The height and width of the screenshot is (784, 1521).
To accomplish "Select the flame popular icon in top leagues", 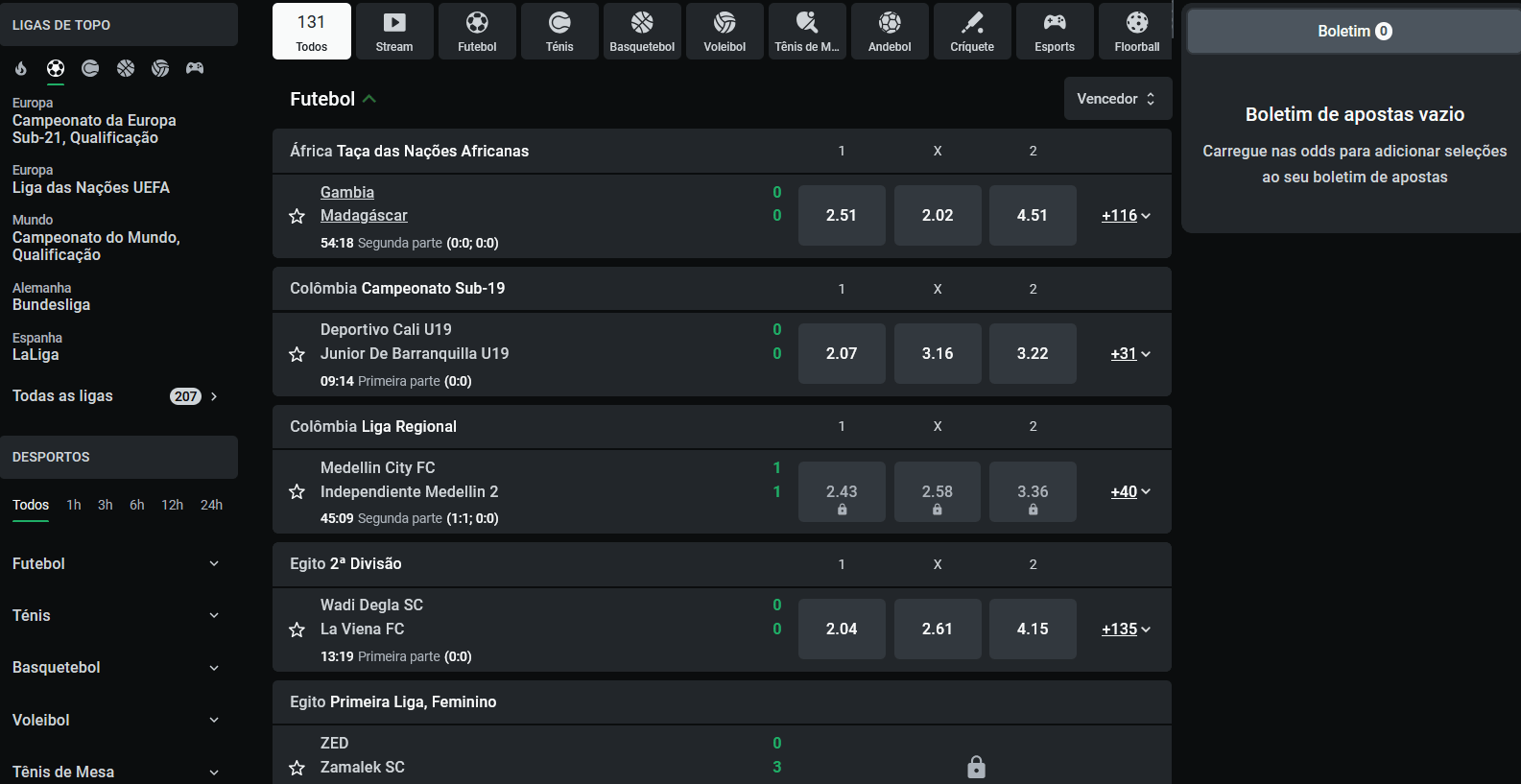I will (x=21, y=68).
